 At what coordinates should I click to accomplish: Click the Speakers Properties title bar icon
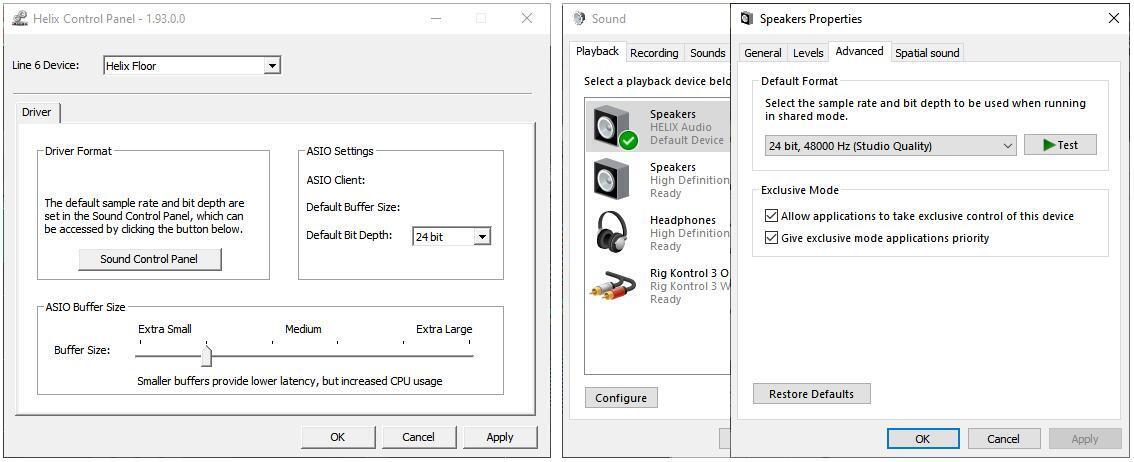[x=746, y=18]
